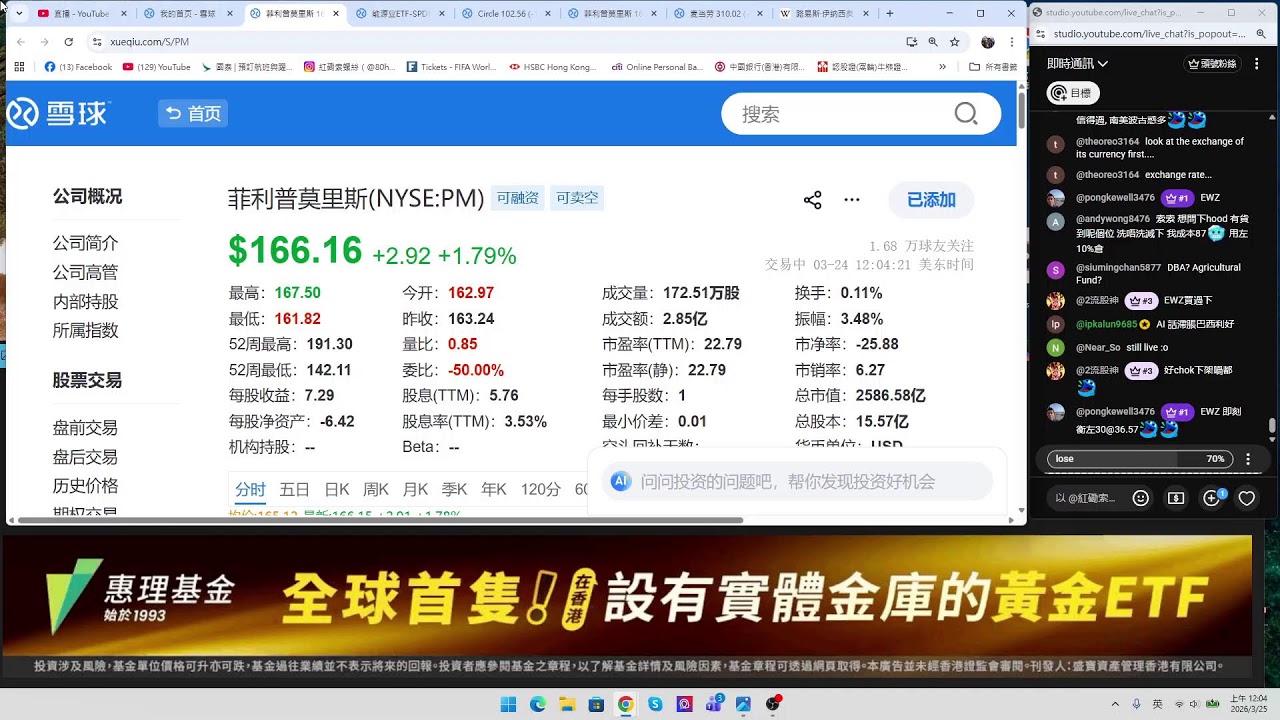Select the 120分 chart tab
The height and width of the screenshot is (720, 1280).
coord(541,489)
